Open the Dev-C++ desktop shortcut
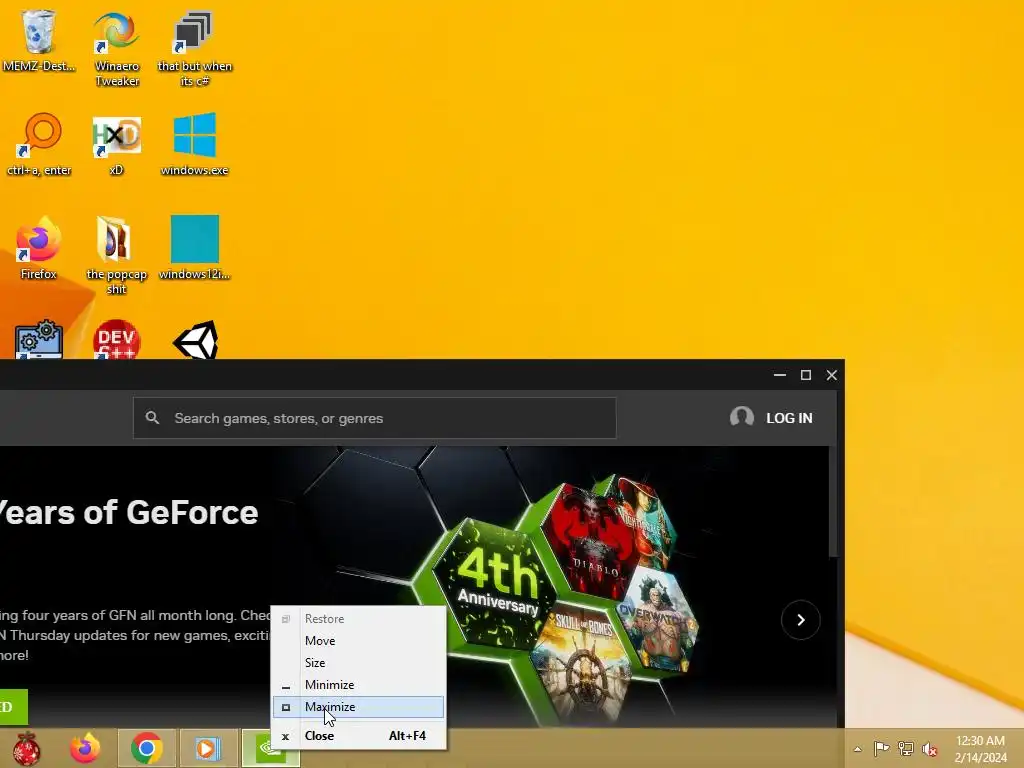Viewport: 1024px width, 768px height. pos(116,339)
